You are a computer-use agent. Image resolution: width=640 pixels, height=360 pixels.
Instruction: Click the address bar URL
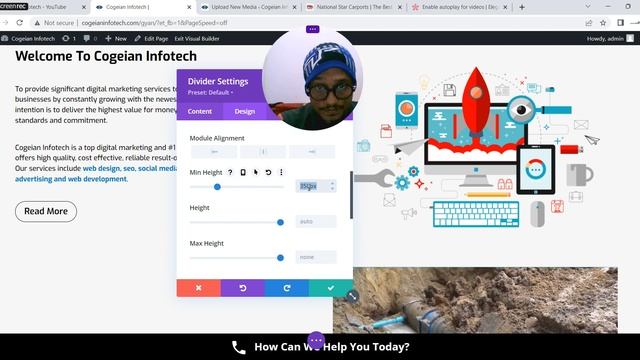click(154, 23)
